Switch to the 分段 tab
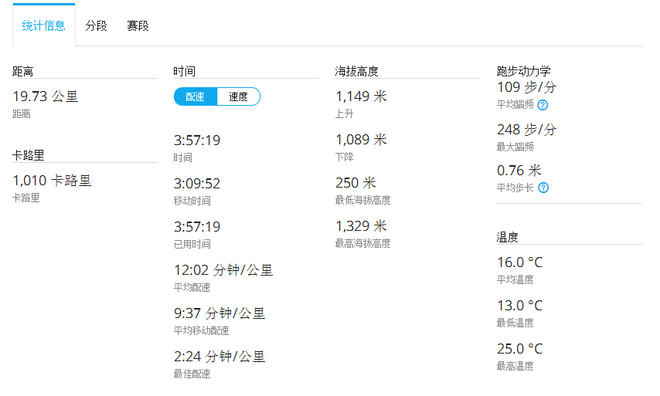Image resolution: width=660 pixels, height=396 pixels. (96, 26)
